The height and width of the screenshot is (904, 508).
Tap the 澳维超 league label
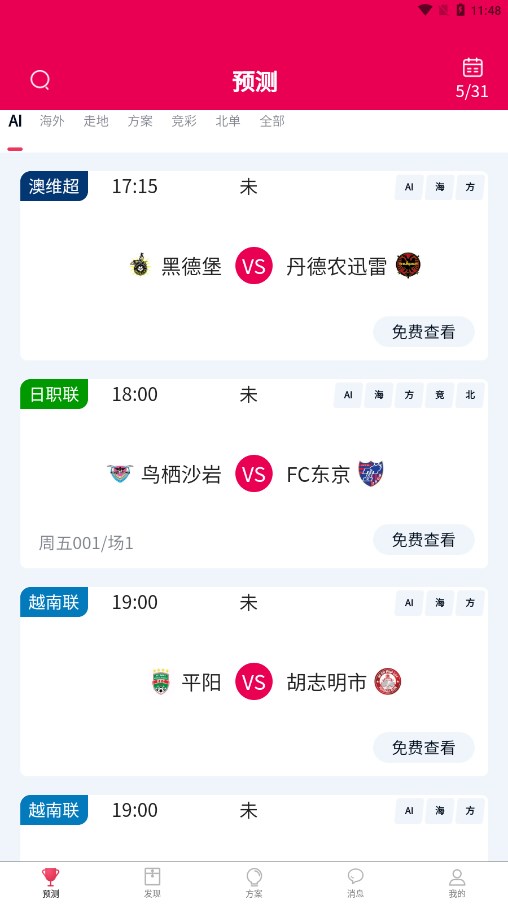54,186
